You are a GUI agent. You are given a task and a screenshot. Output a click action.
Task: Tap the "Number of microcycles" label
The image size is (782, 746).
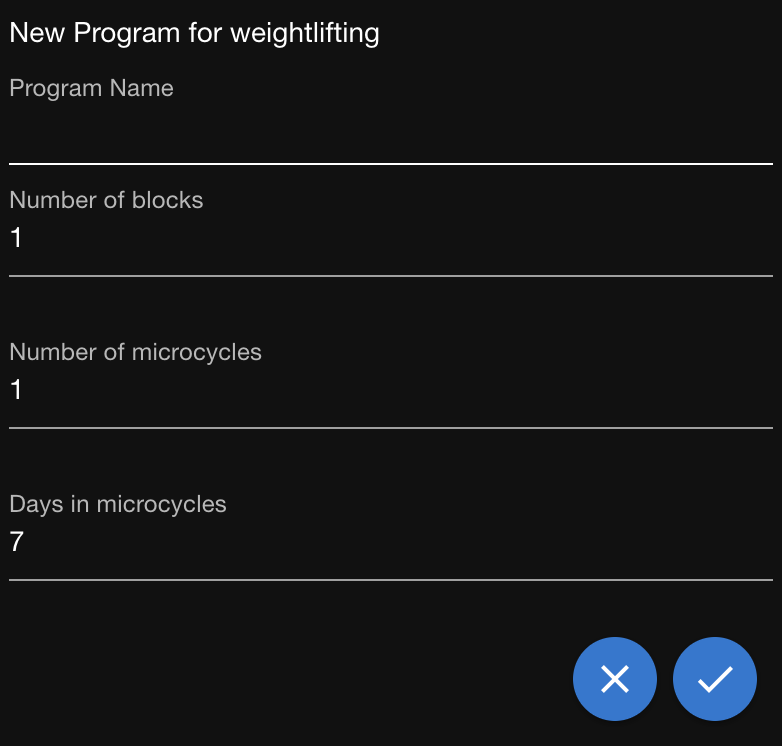(x=135, y=352)
